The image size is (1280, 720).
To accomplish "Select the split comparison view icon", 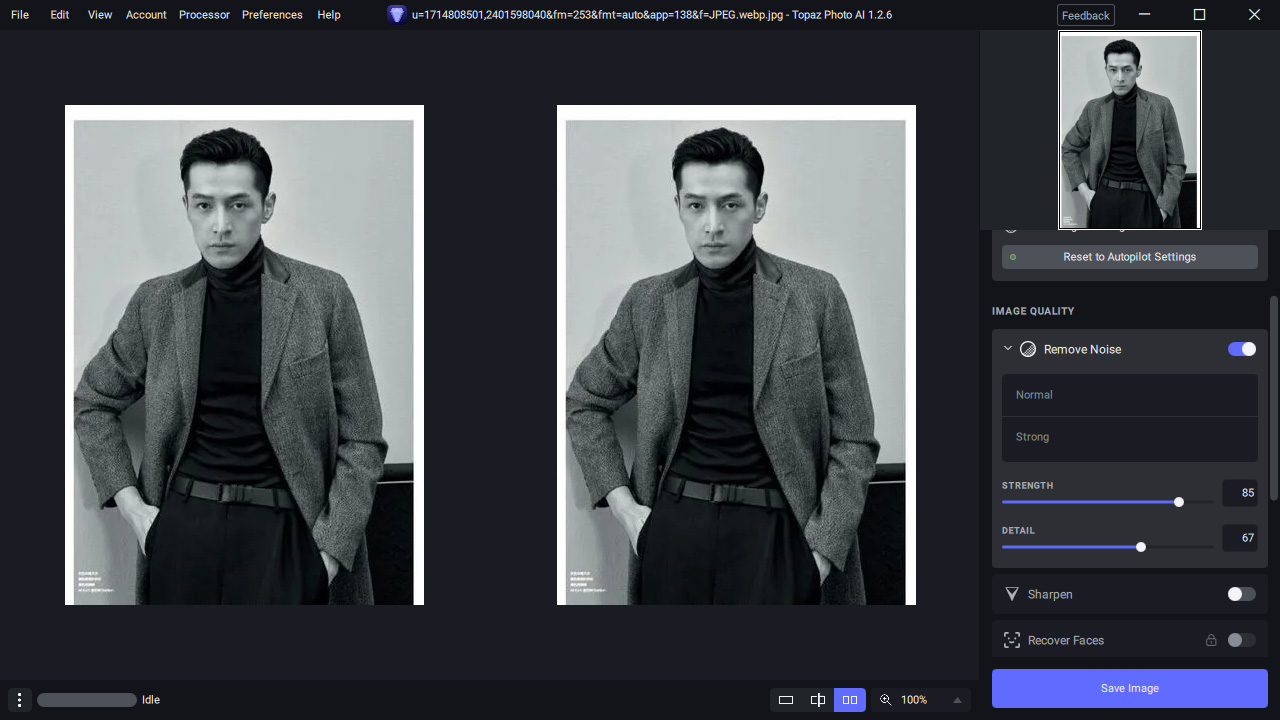I will tap(818, 700).
